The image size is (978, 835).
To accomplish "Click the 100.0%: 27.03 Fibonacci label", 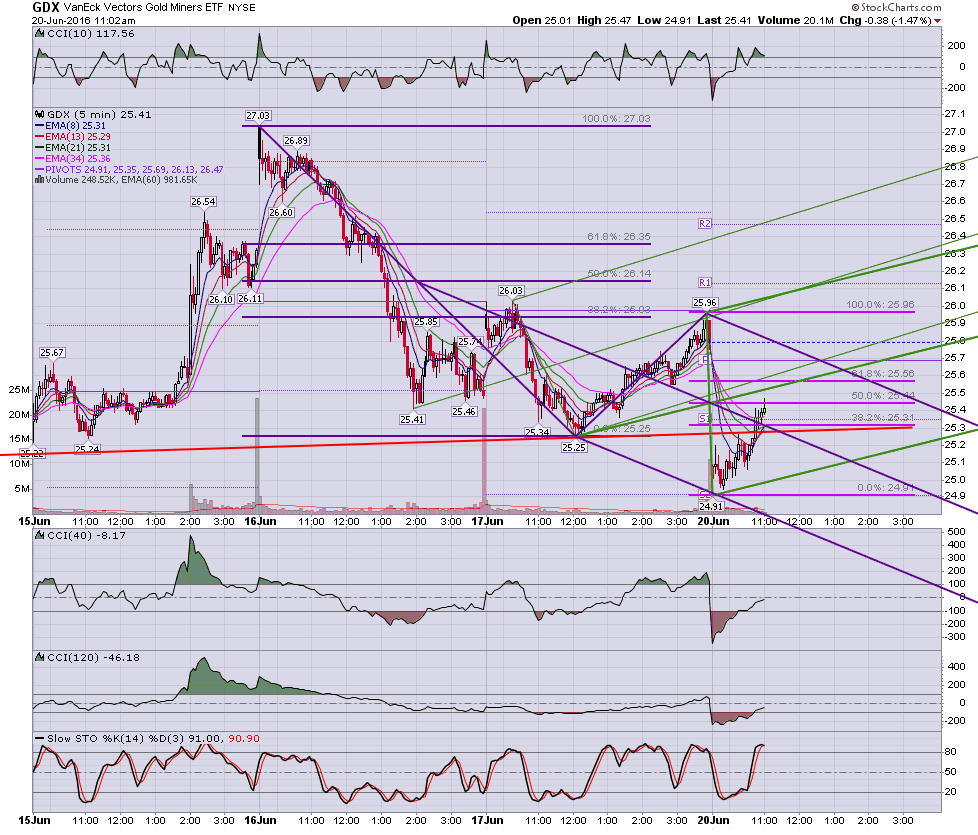I will 616,118.
